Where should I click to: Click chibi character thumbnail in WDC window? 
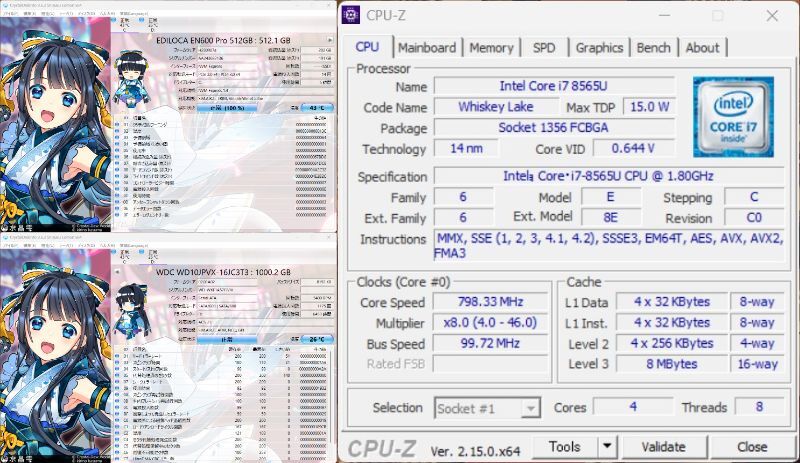pyautogui.click(x=132, y=309)
